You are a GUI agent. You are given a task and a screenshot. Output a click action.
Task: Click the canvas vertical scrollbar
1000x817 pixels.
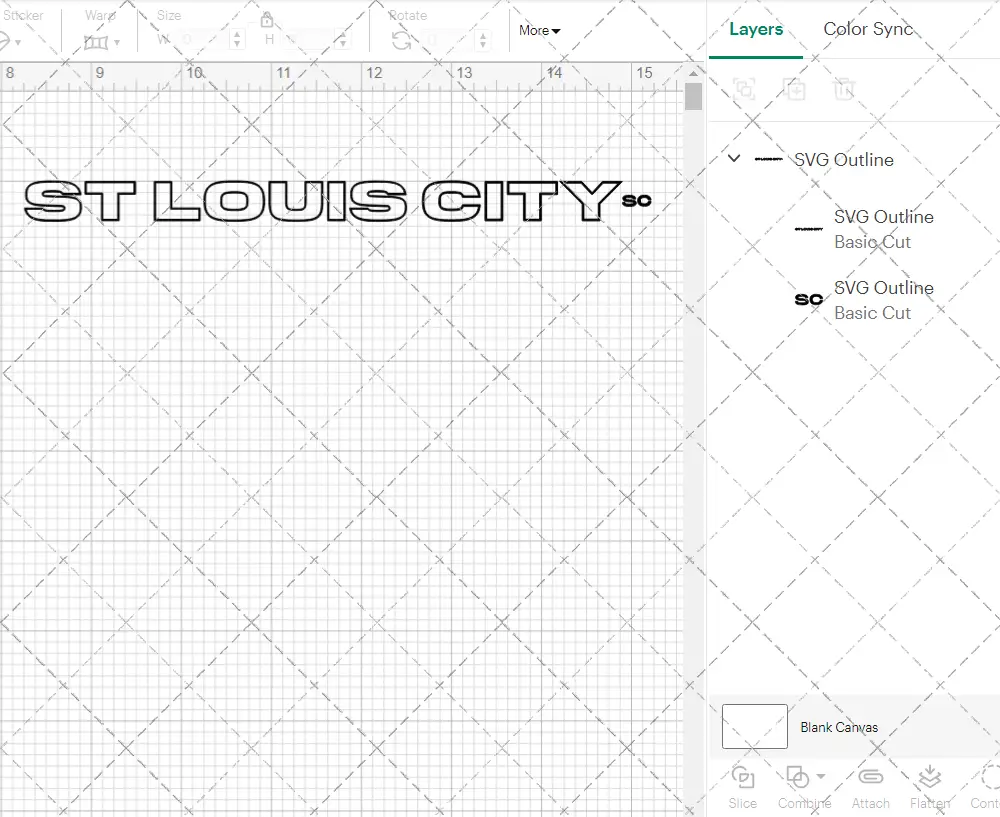693,97
